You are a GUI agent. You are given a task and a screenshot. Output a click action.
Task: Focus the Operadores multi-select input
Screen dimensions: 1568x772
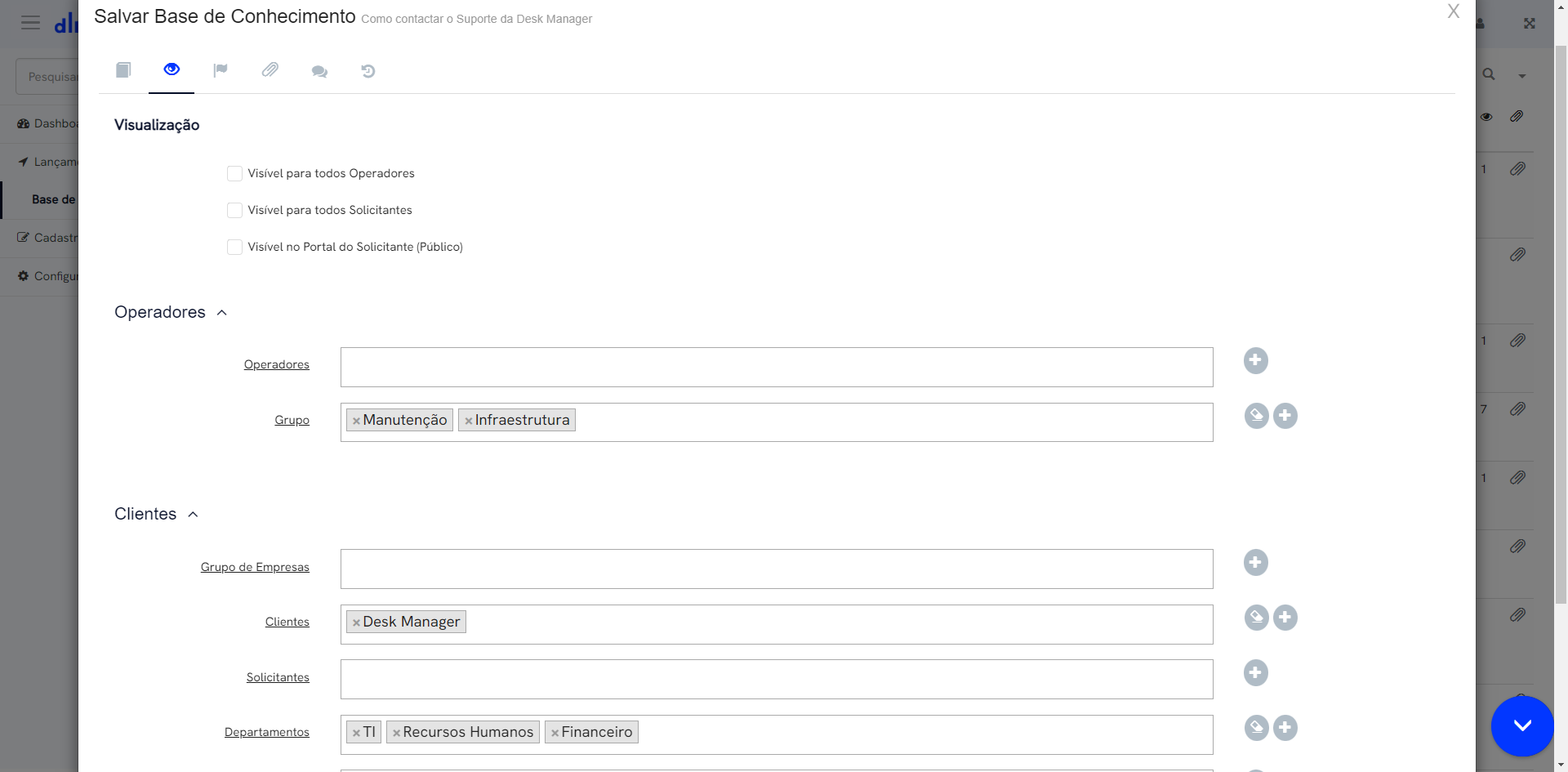777,367
